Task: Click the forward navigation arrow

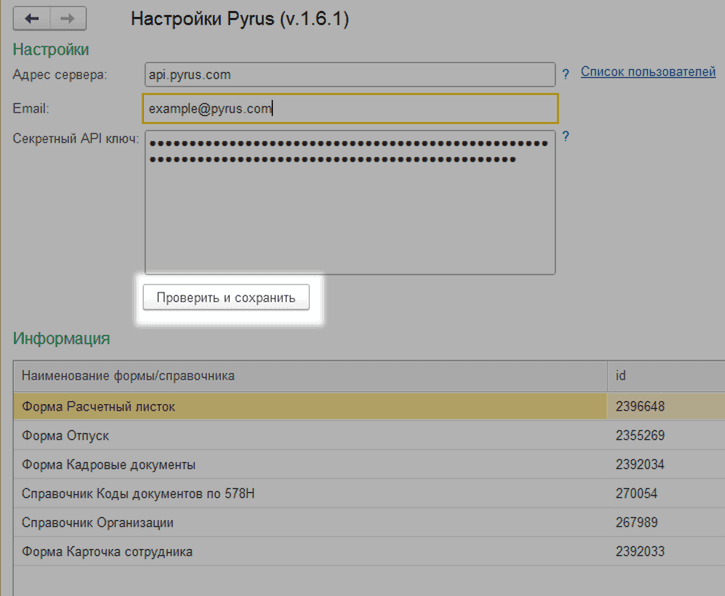Action: tap(67, 18)
